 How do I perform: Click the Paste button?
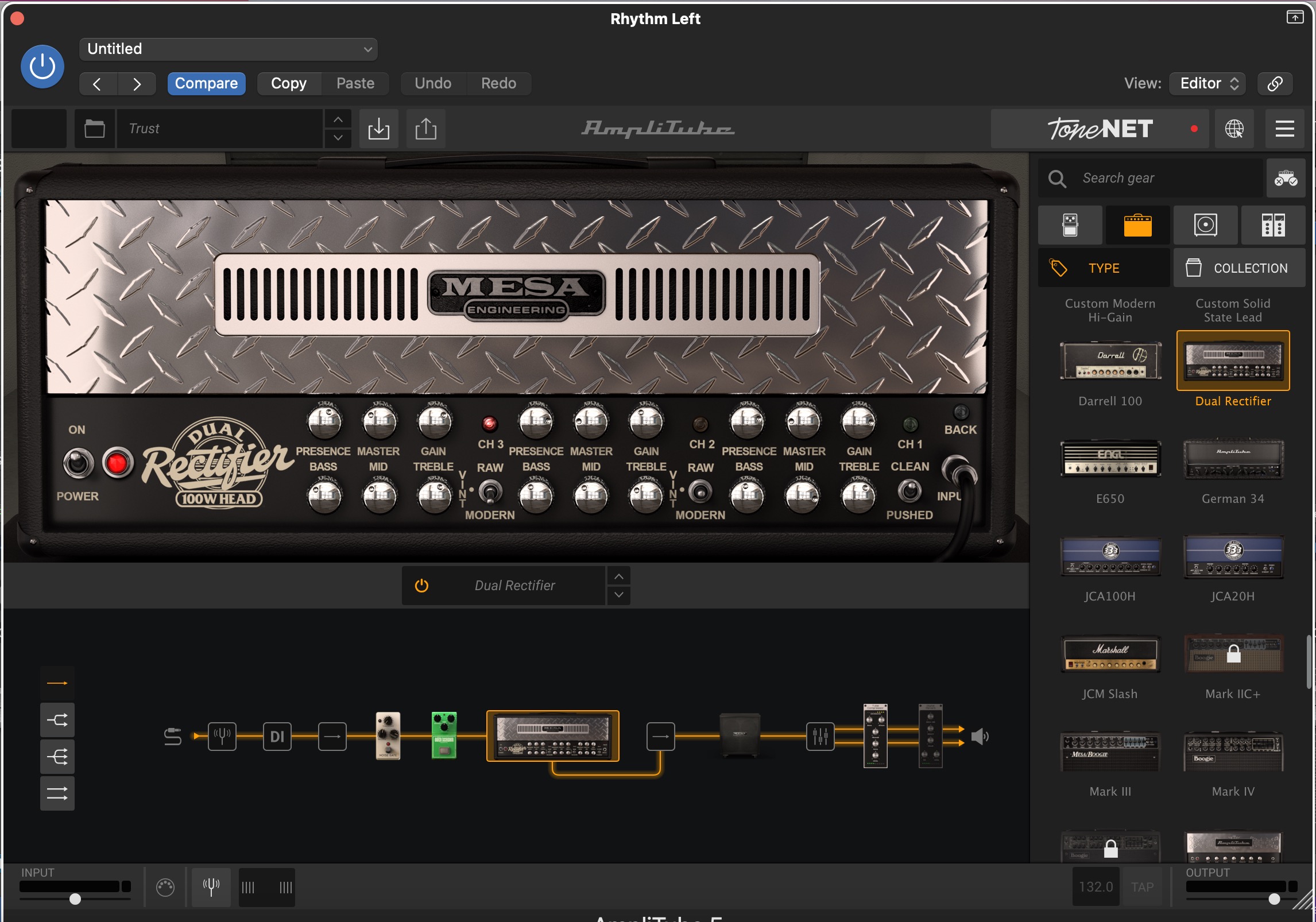[355, 84]
